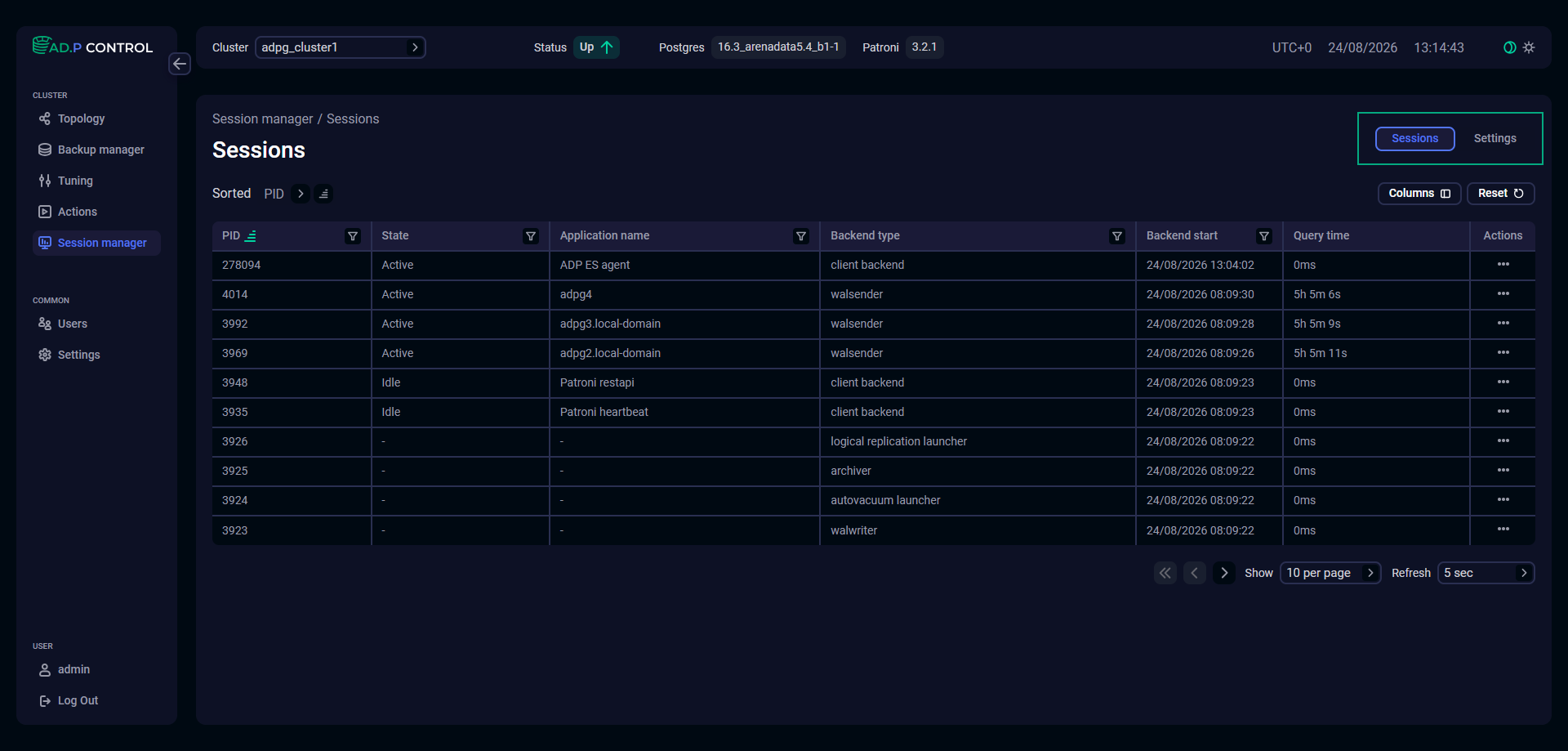This screenshot has height=751, width=1568.
Task: Select the ADP ES agent application cell
Action: click(684, 265)
